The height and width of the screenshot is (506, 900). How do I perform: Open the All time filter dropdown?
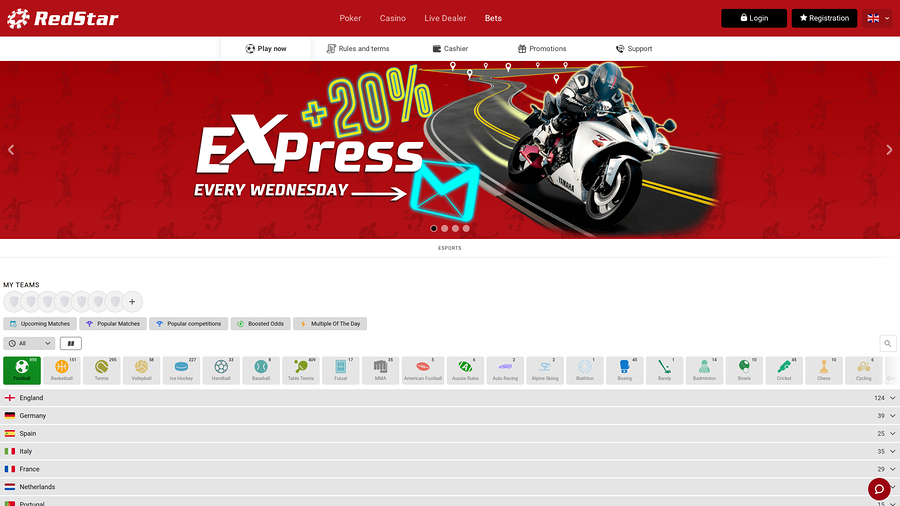29,344
